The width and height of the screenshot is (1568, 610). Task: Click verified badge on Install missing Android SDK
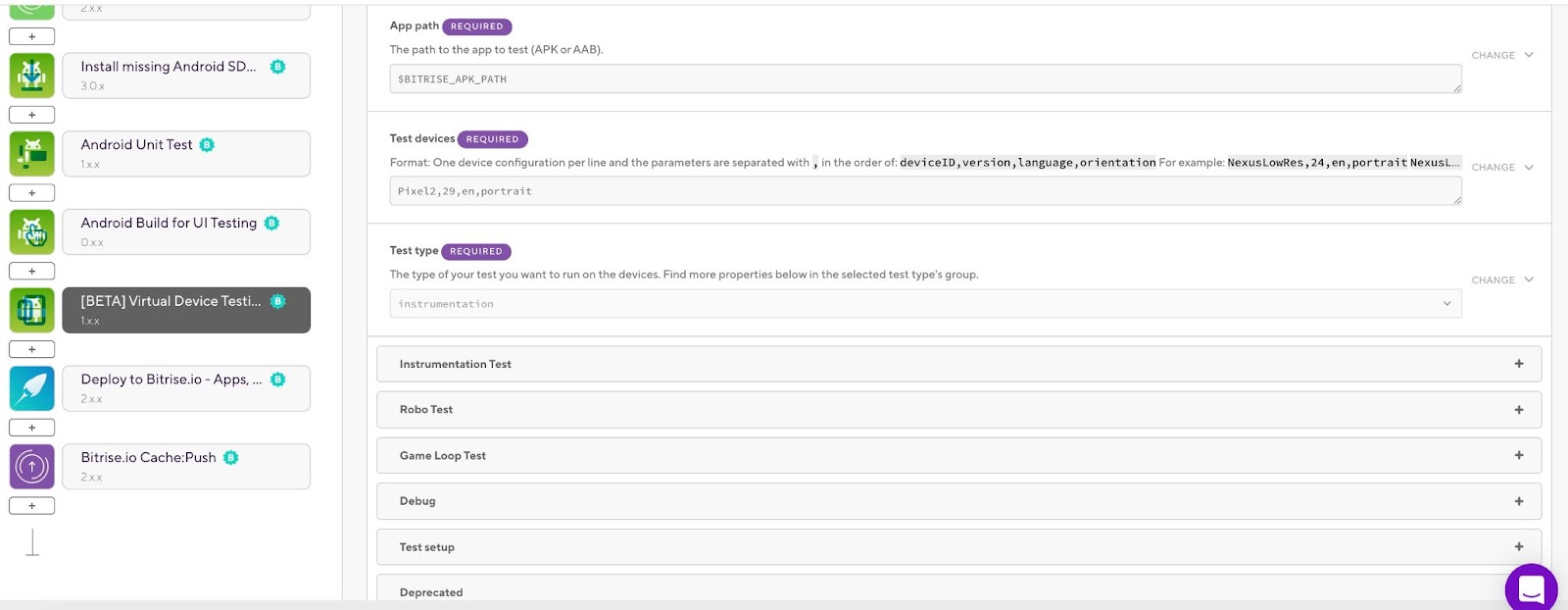[x=278, y=67]
